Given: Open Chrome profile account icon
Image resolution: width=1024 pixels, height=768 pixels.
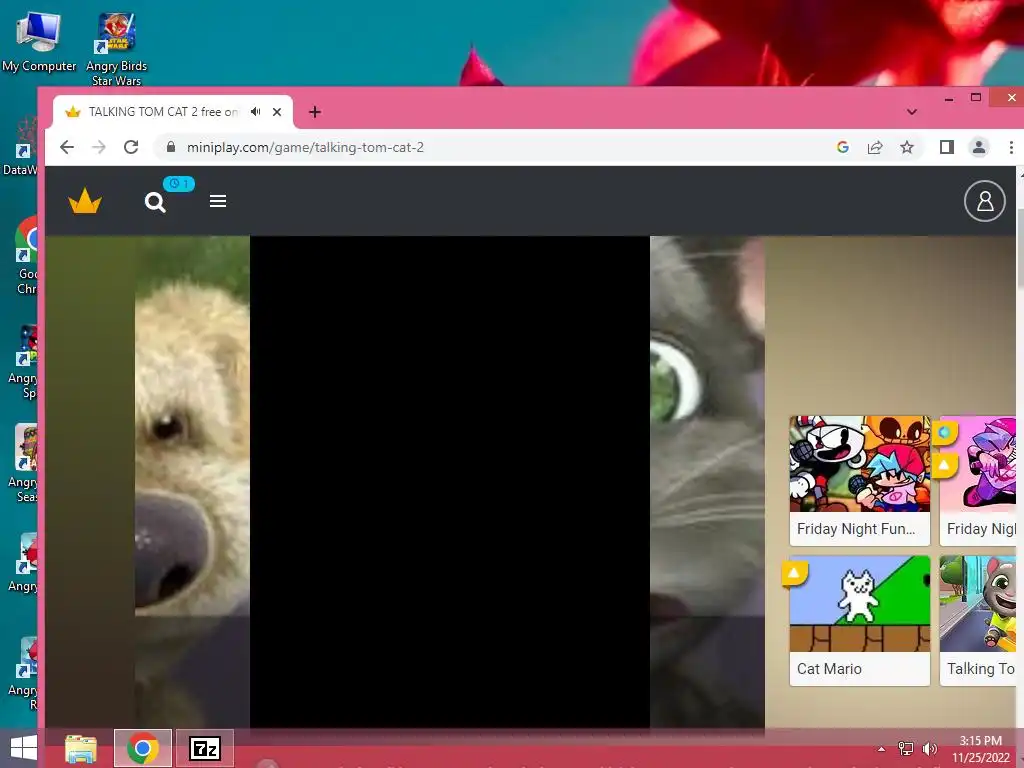Looking at the screenshot, I should point(979,147).
